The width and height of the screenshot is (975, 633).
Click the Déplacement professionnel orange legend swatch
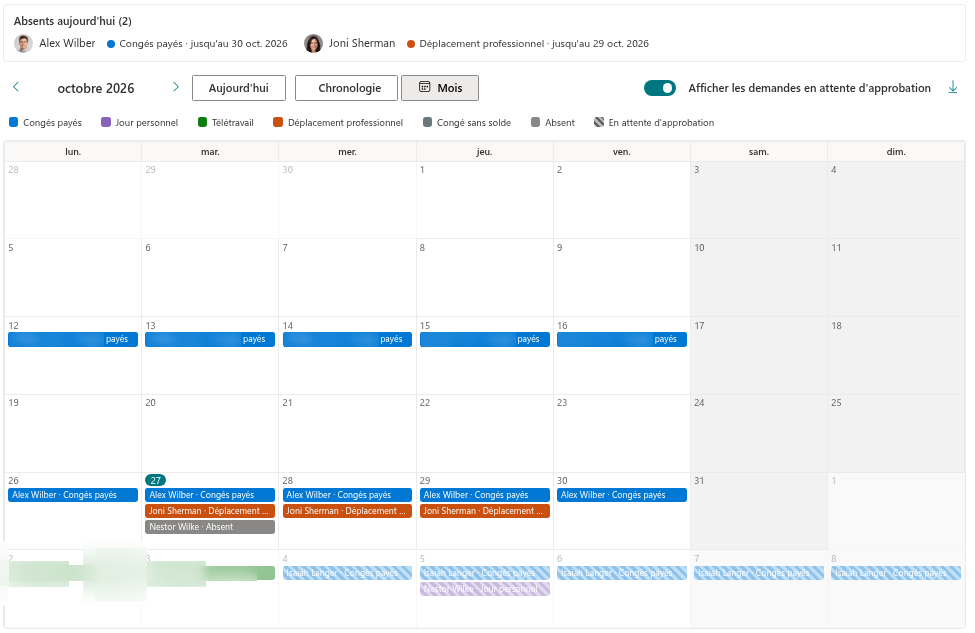click(x=278, y=122)
